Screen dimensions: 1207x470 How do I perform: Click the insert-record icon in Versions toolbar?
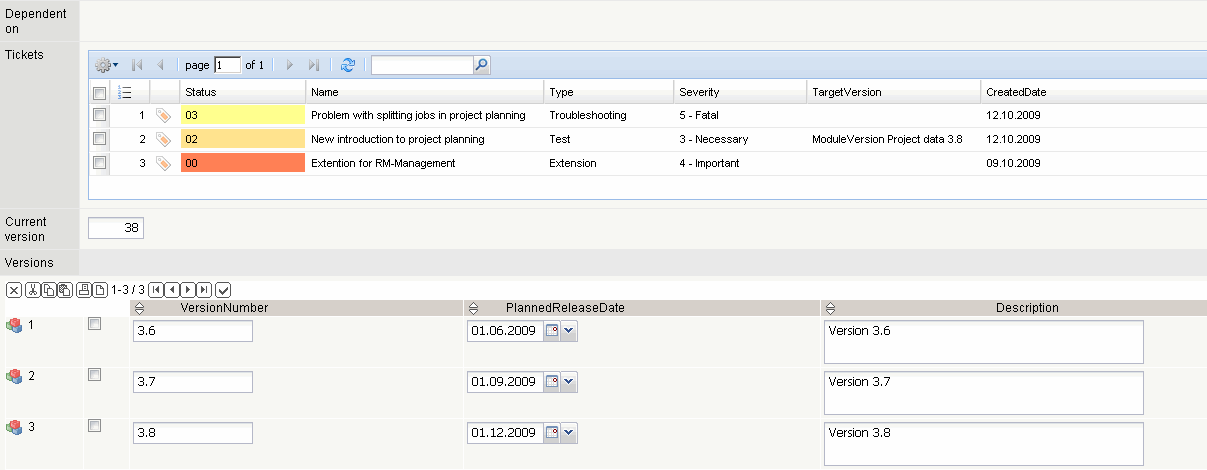pos(84,290)
